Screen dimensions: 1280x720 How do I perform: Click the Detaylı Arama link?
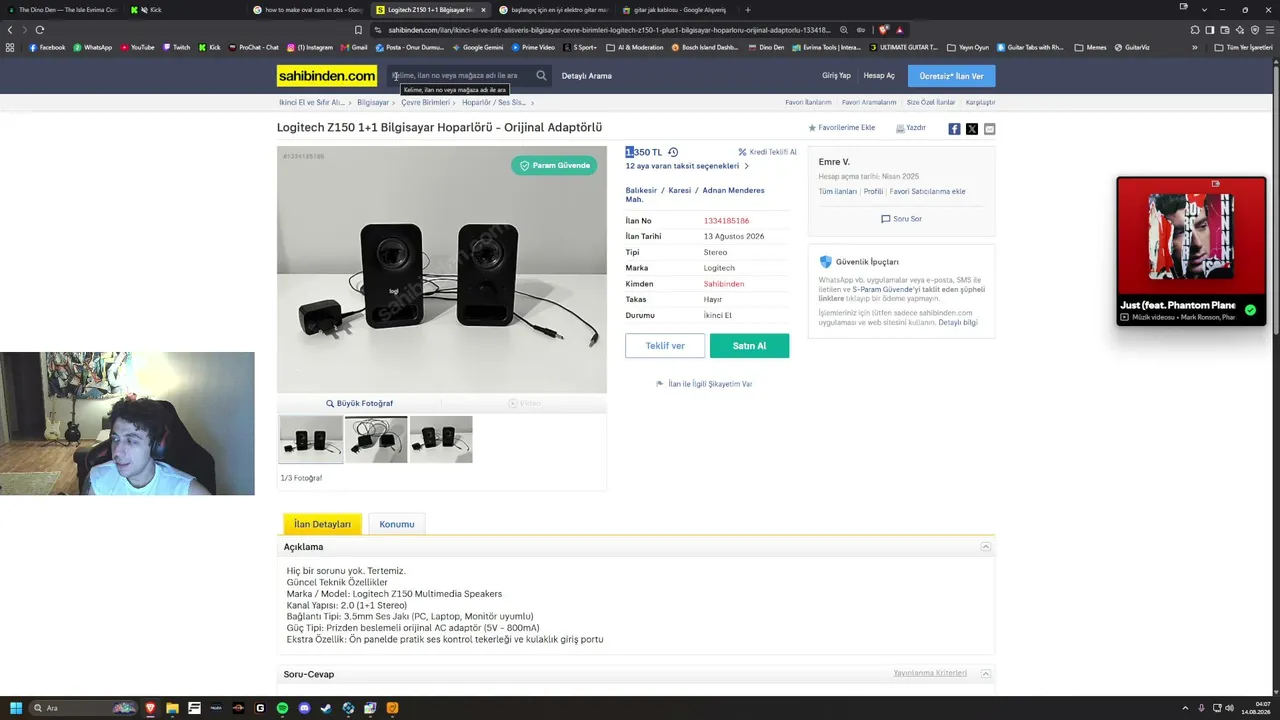[587, 76]
